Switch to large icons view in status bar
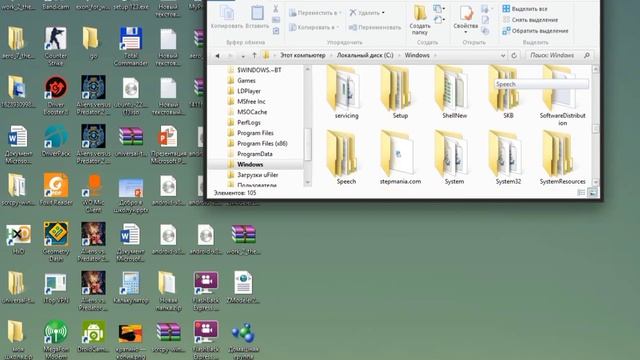The width and height of the screenshot is (640, 360). coord(593,193)
